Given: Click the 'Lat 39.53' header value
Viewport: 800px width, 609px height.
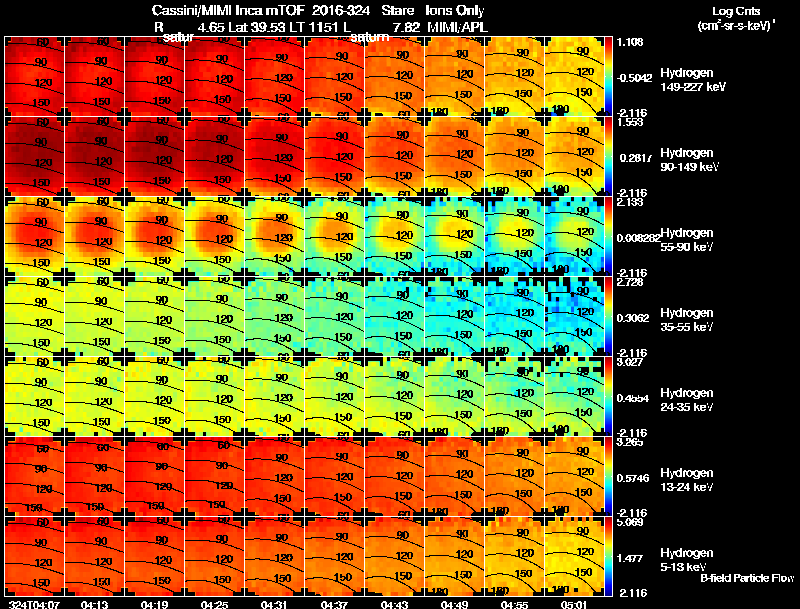Looking at the screenshot, I should (257, 28).
